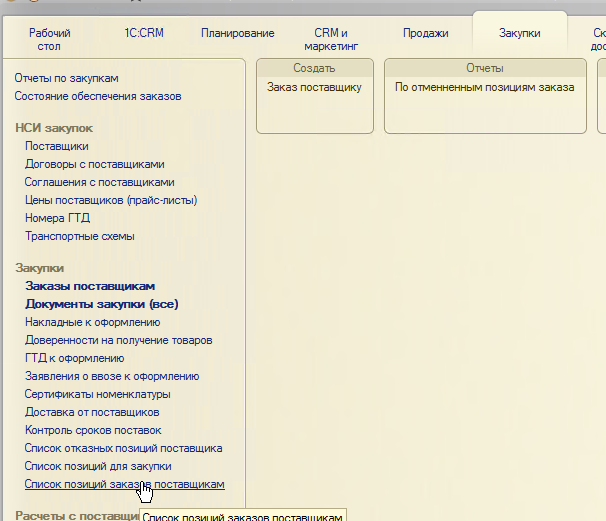
Task: Open the Планирование section tab
Action: coord(235,33)
